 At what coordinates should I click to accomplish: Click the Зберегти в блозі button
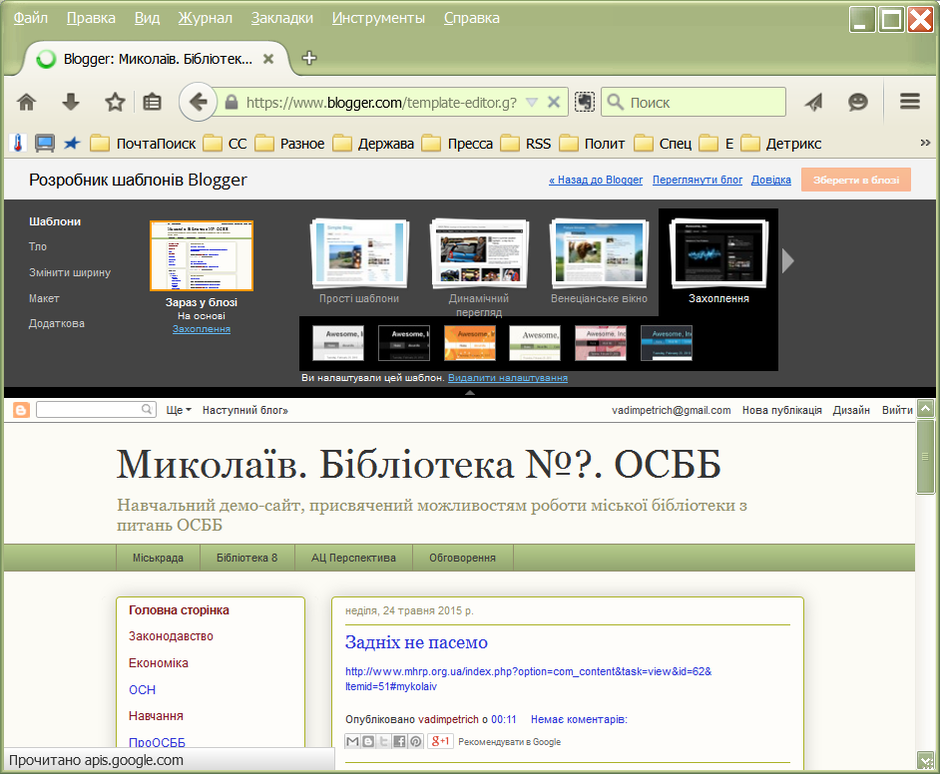(856, 180)
